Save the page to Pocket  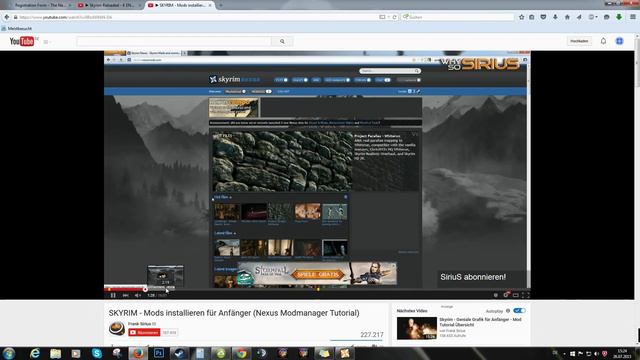543,17
